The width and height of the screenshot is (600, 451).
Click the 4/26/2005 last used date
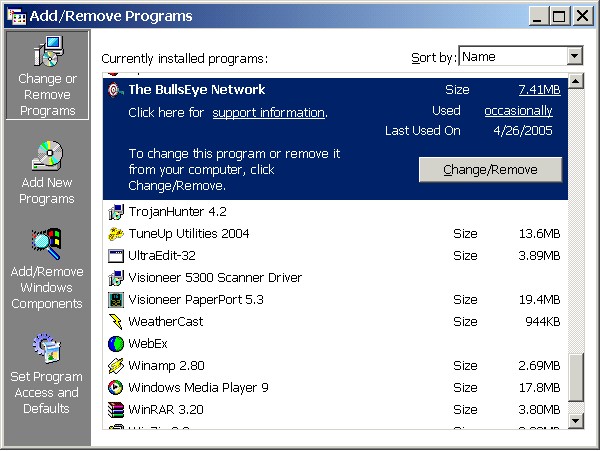[x=523, y=131]
